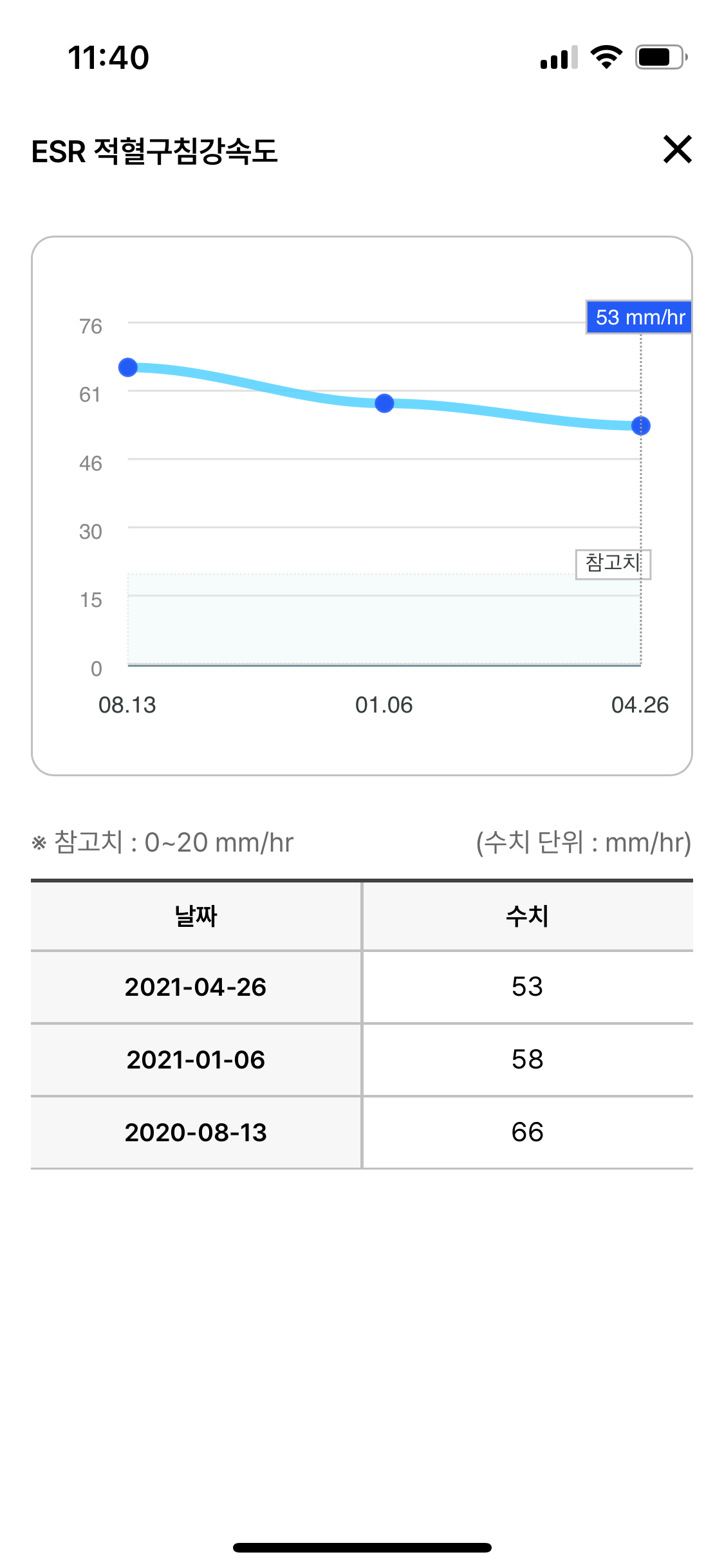The image size is (724, 1568).
Task: Select the 2021-01-06 table row date
Action: pos(196,1059)
